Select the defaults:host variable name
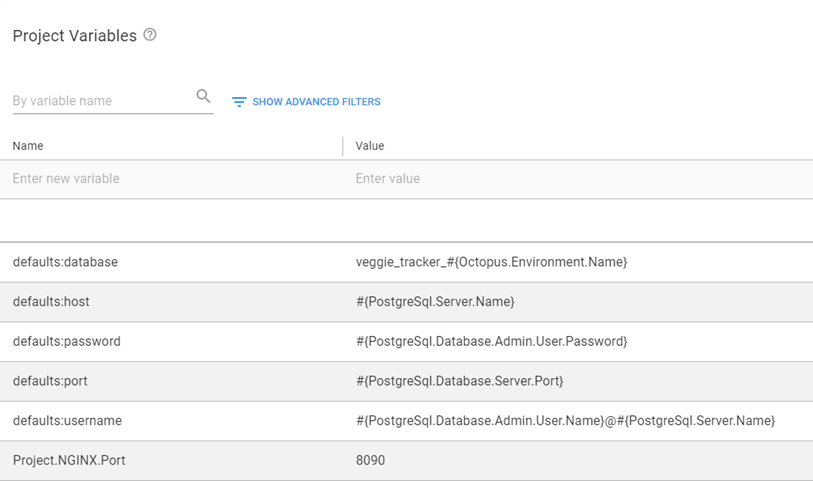Screen dimensions: 813x481 pyautogui.click(x=52, y=302)
